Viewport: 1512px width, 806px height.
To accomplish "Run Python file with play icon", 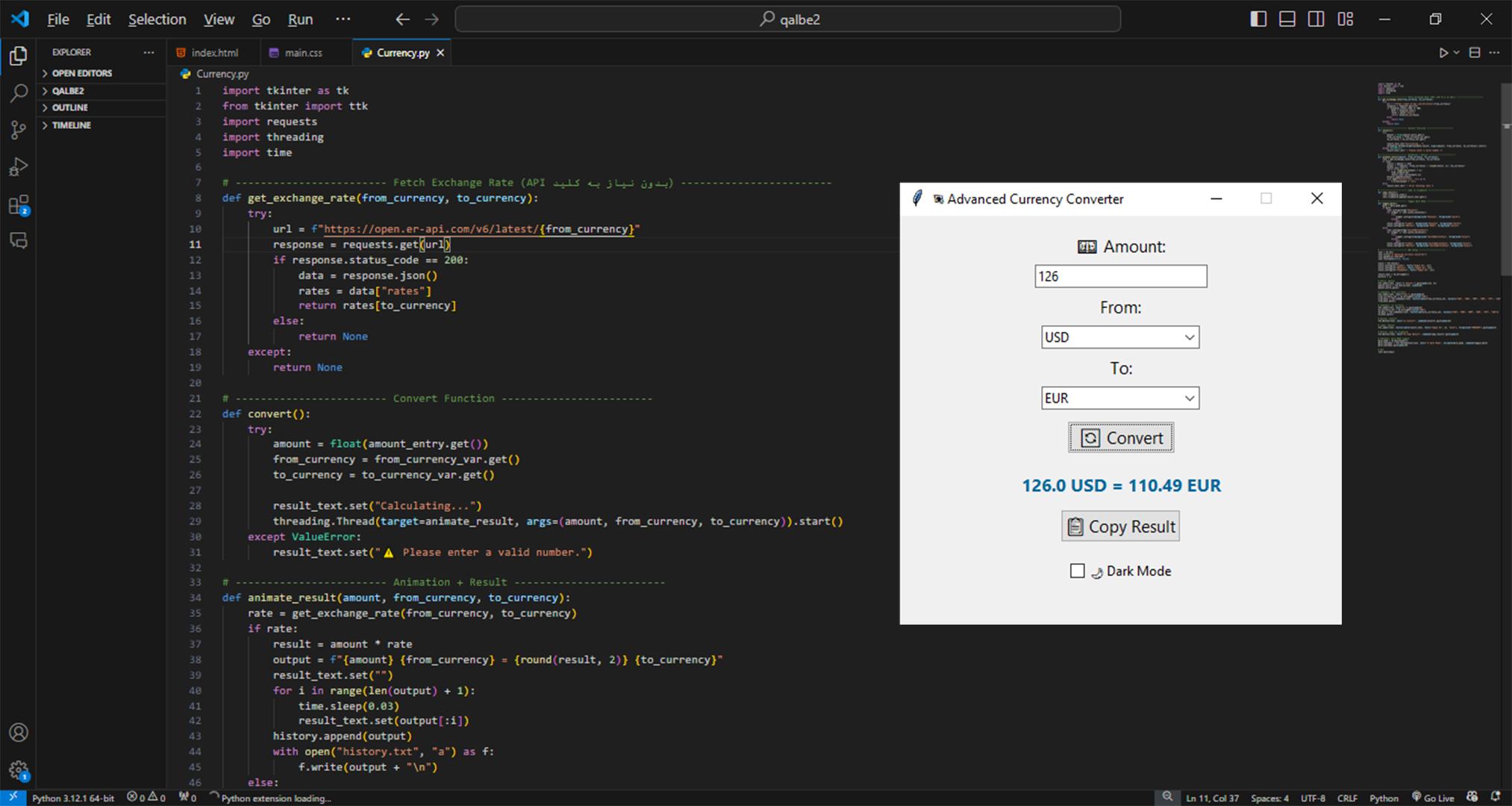I will click(1443, 53).
